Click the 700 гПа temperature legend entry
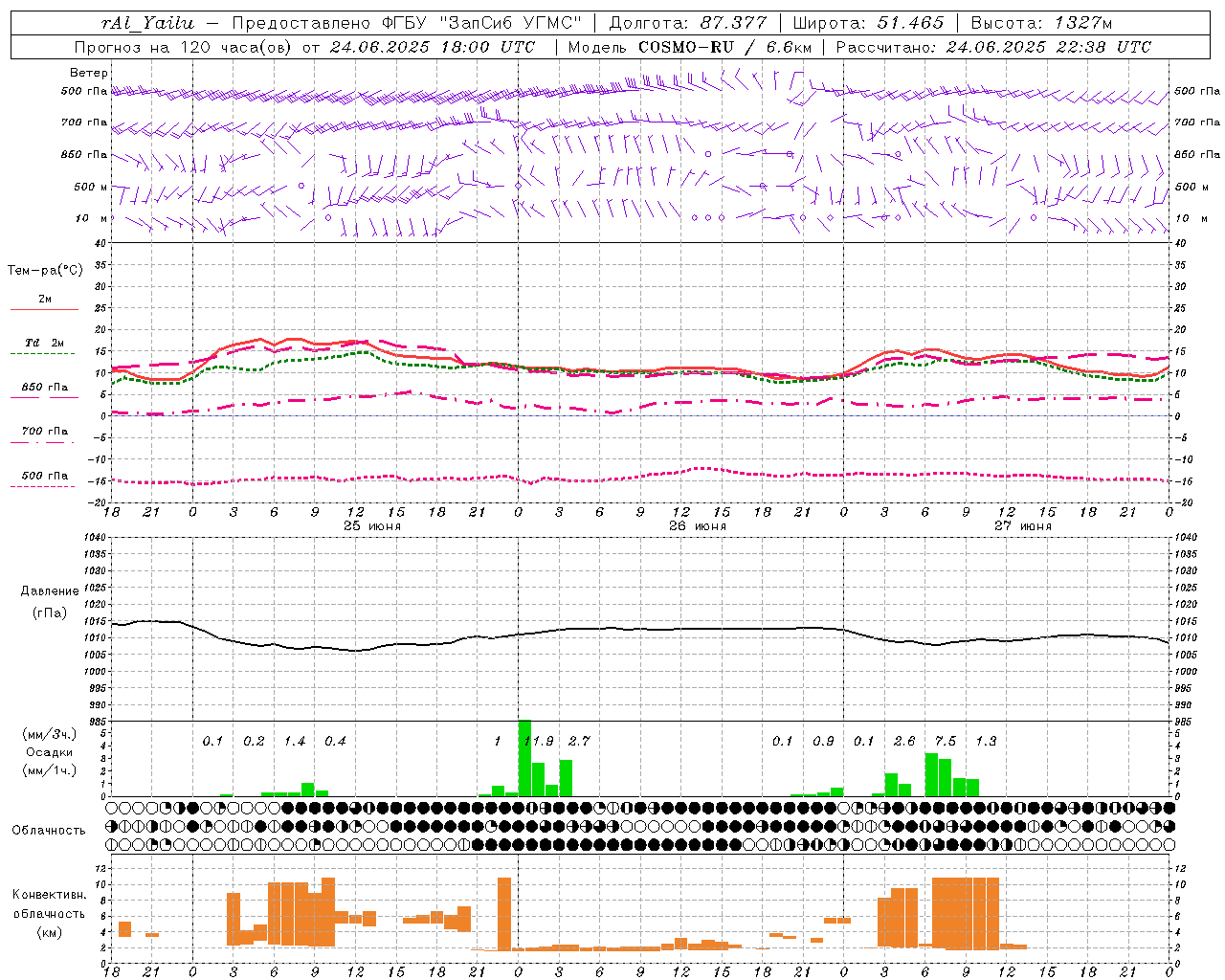 pyautogui.click(x=45, y=432)
